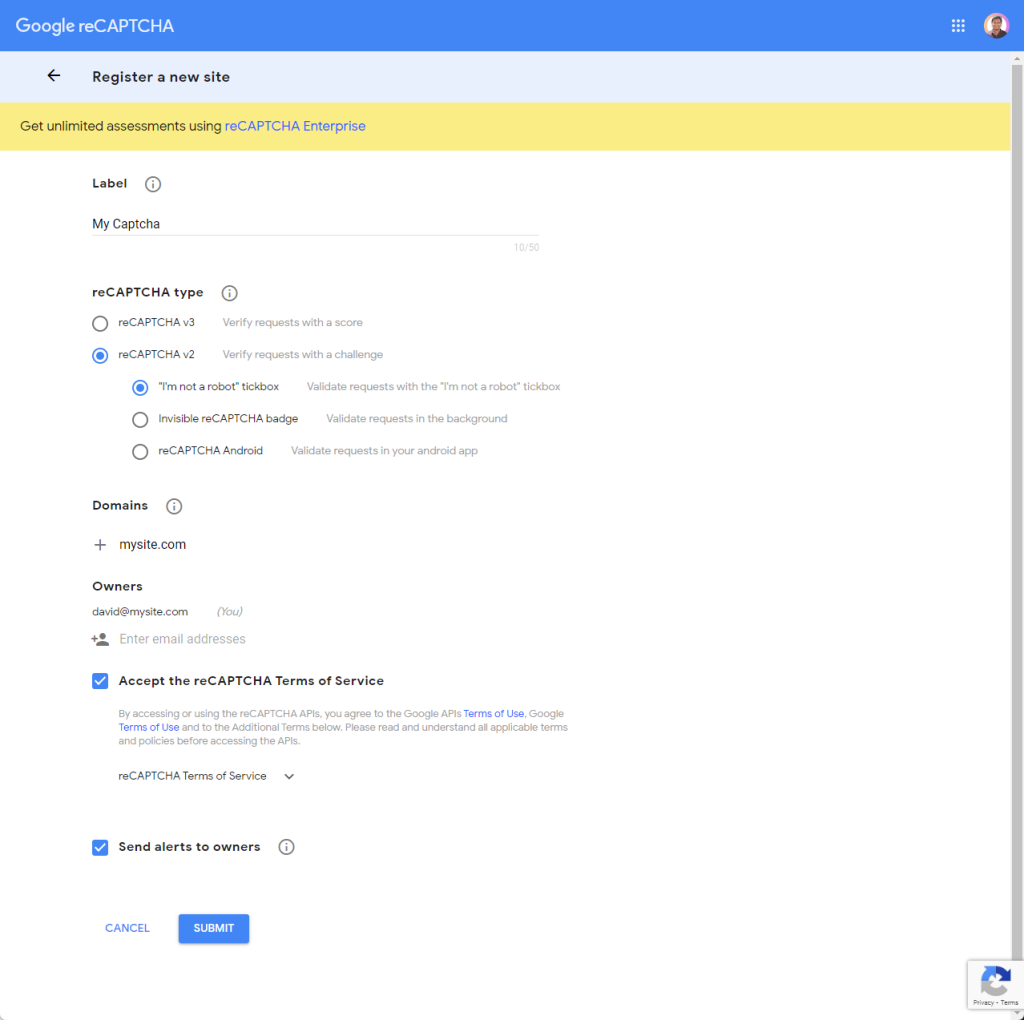Toggle Send alerts to owners checkbox
1024x1020 pixels.
[x=100, y=847]
